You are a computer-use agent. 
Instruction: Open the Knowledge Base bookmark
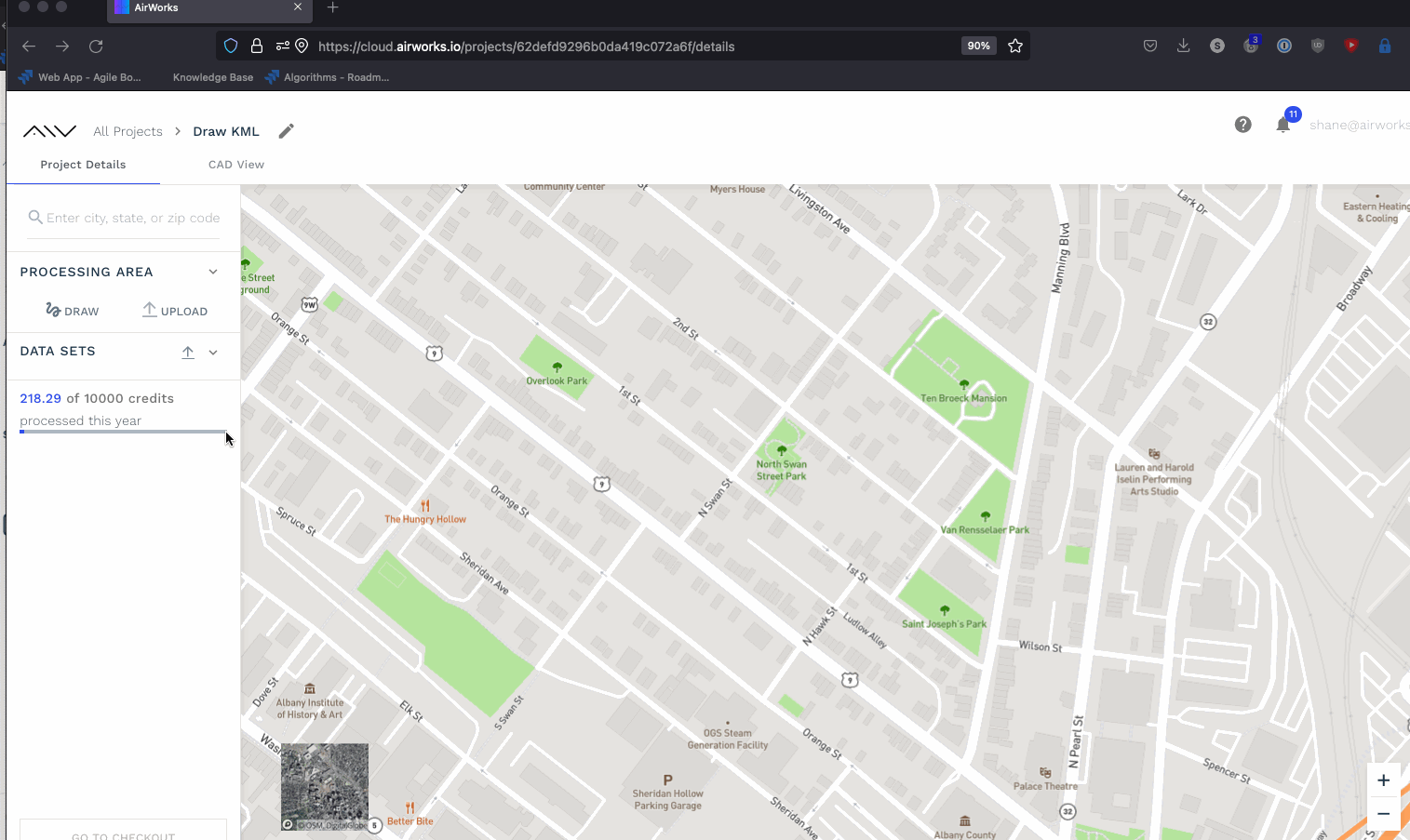[x=213, y=77]
